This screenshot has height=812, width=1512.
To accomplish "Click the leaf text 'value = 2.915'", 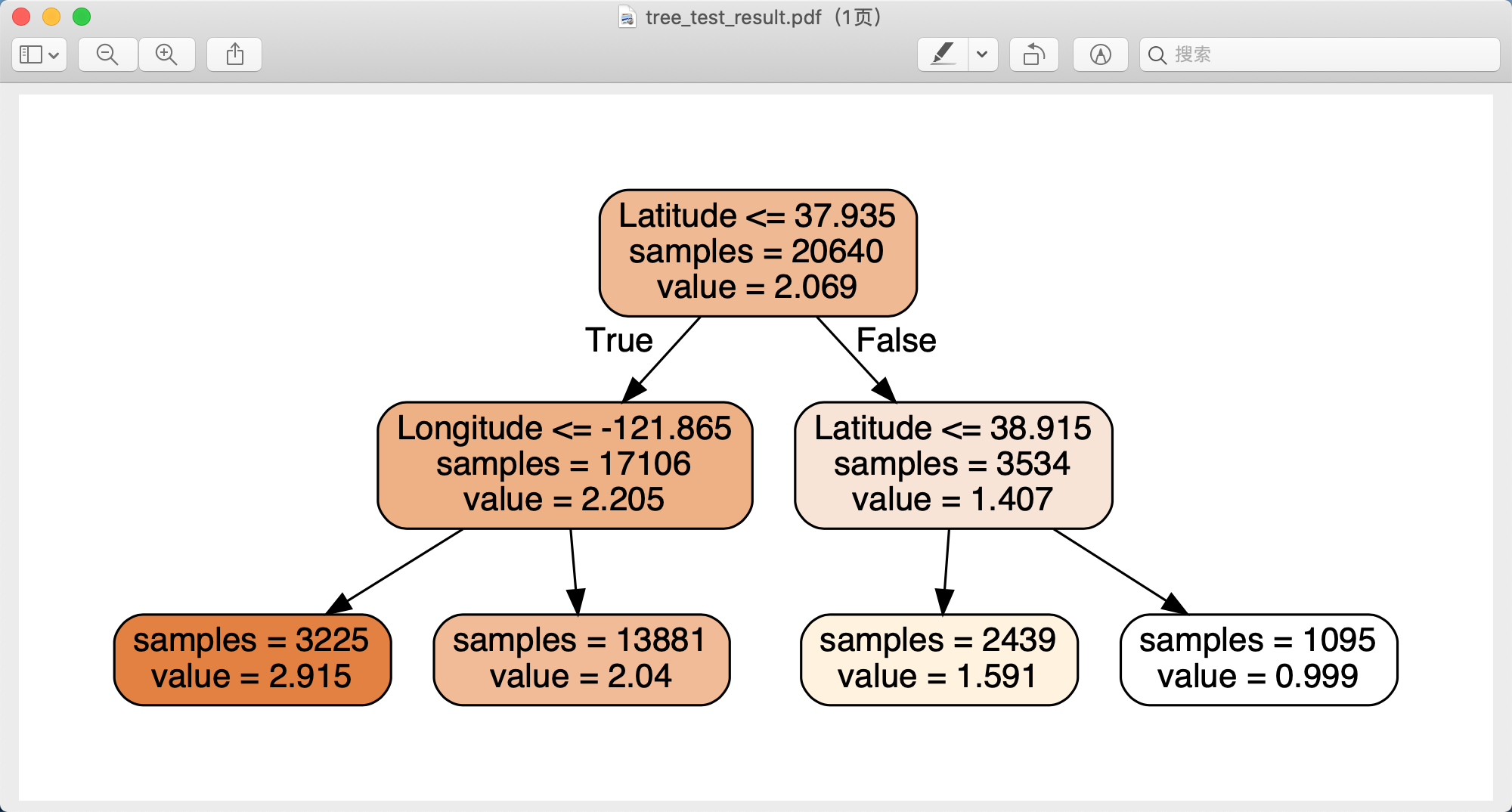I will click(x=252, y=676).
